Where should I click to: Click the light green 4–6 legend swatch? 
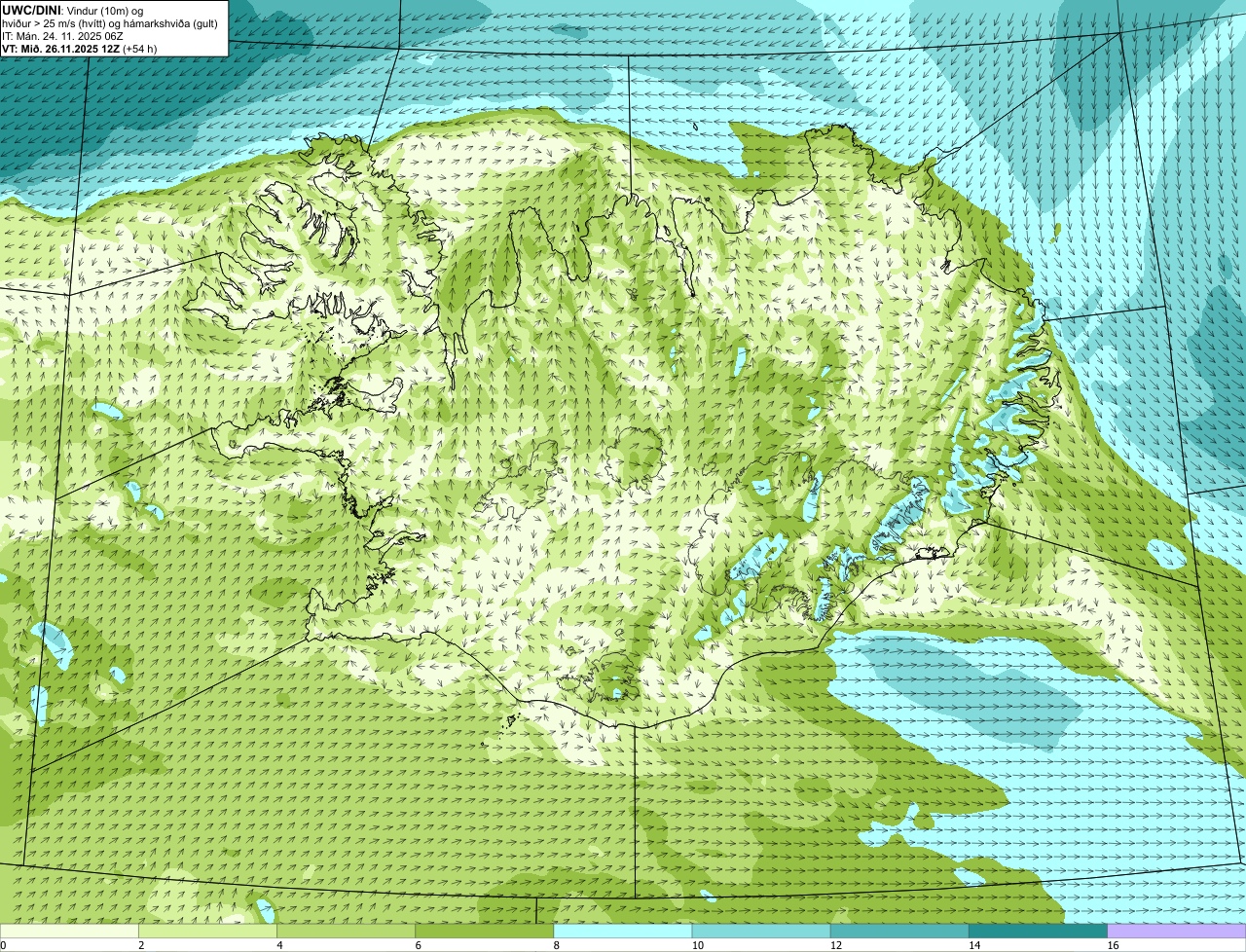coord(346,931)
